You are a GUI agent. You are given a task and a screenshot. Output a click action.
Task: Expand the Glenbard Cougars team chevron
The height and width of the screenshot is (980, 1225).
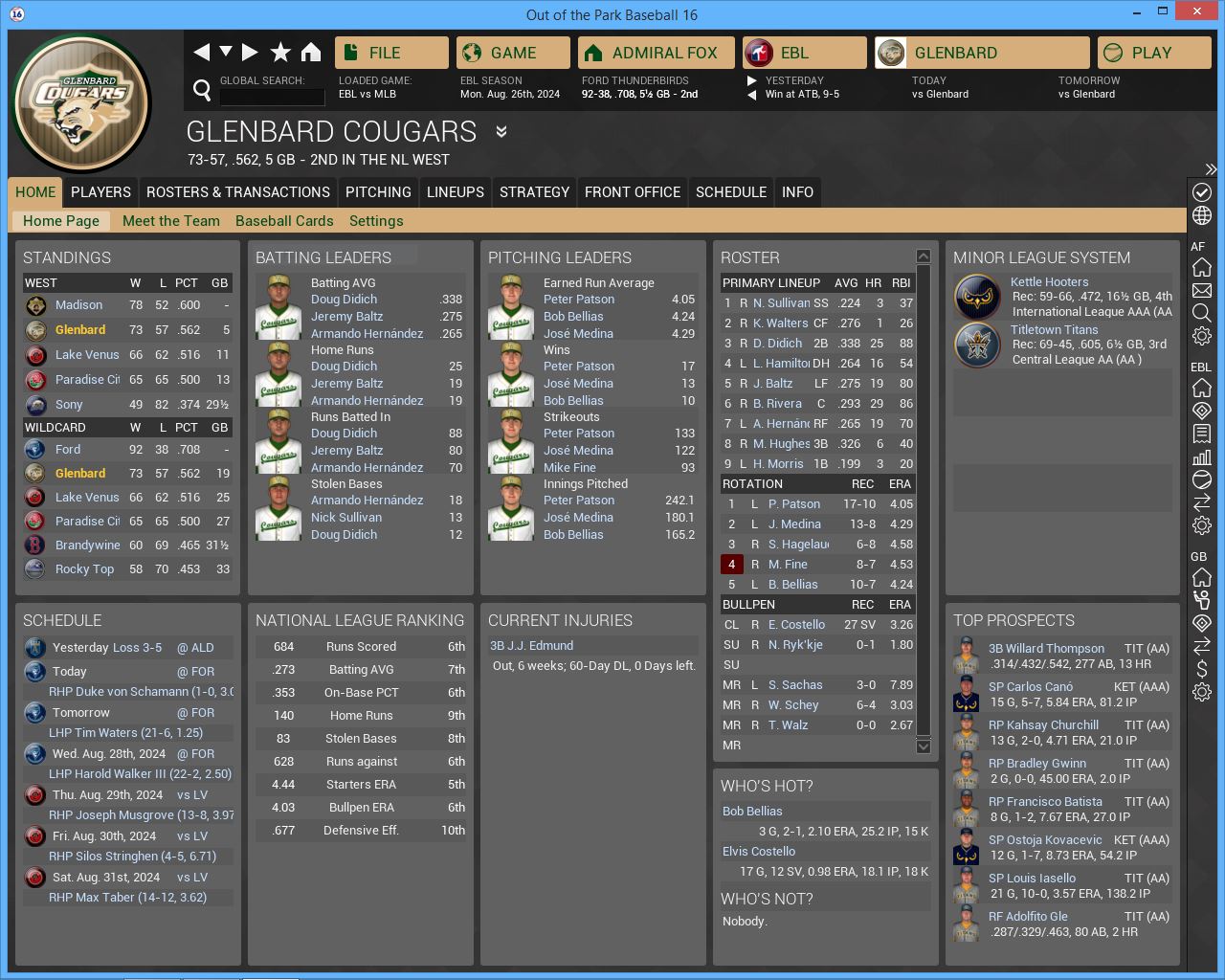(501, 132)
